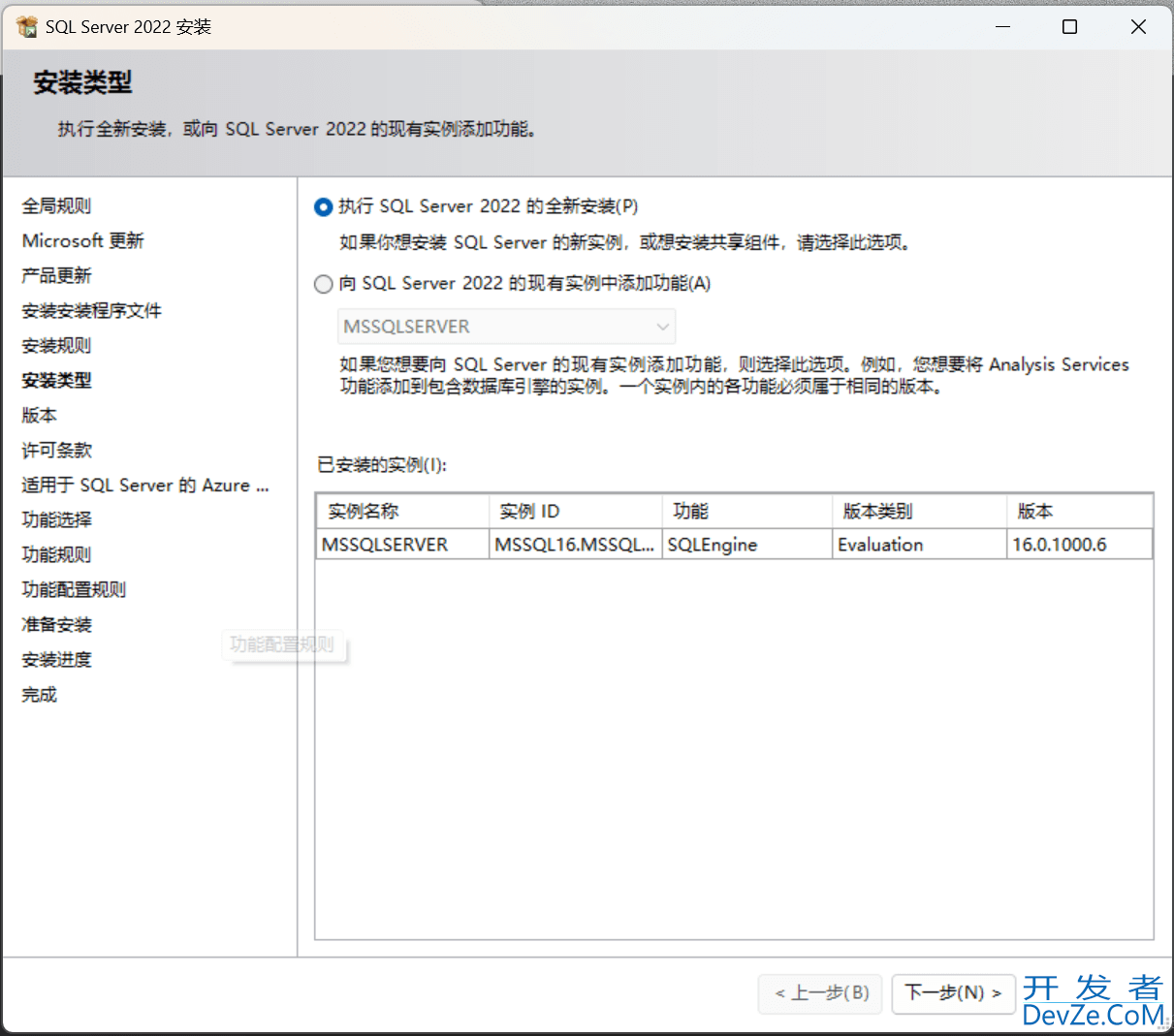Open the MSSQLSERVER instance dropdown
Image resolution: width=1174 pixels, height=1036 pixels.
coord(506,327)
